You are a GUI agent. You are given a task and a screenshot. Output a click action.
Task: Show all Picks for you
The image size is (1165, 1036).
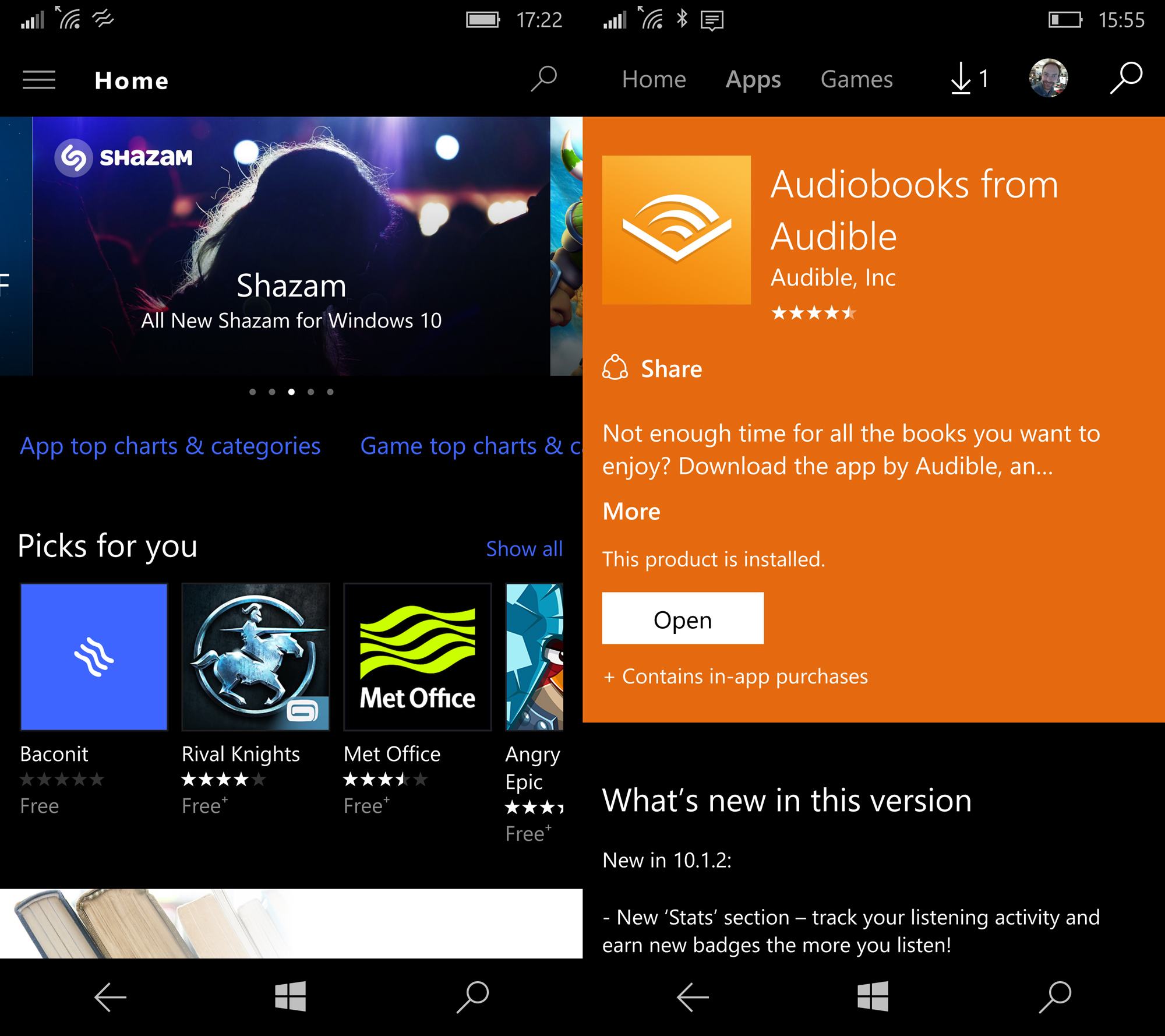(x=523, y=548)
